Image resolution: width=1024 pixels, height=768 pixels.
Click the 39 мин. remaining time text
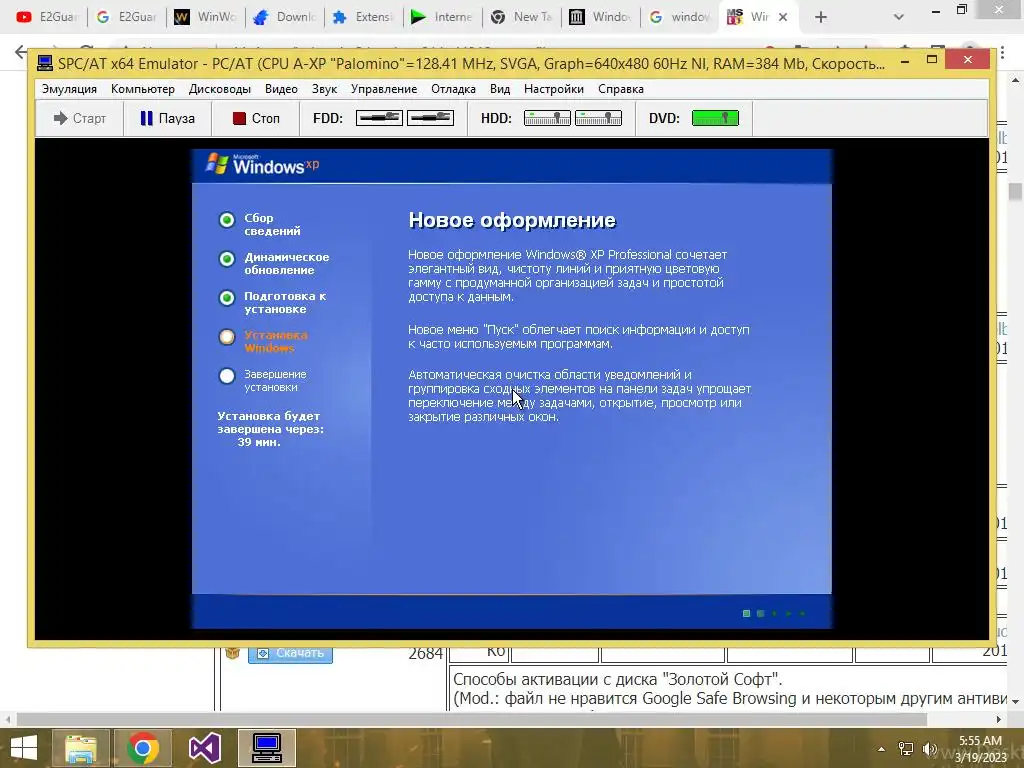click(x=259, y=442)
